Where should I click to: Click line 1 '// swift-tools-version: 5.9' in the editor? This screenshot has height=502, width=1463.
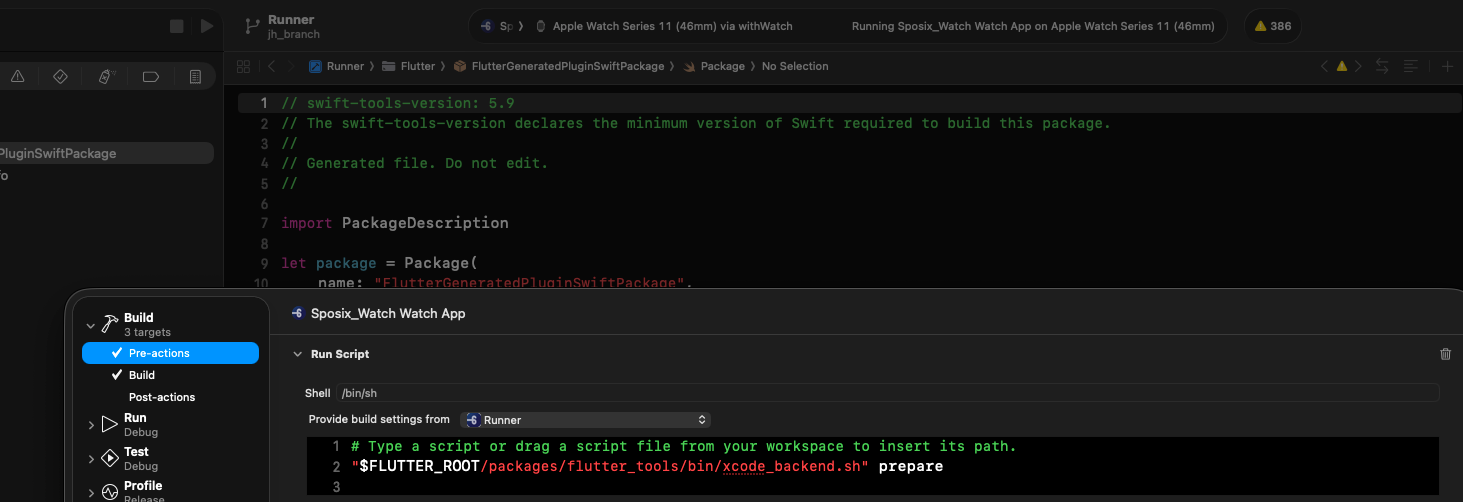398,103
